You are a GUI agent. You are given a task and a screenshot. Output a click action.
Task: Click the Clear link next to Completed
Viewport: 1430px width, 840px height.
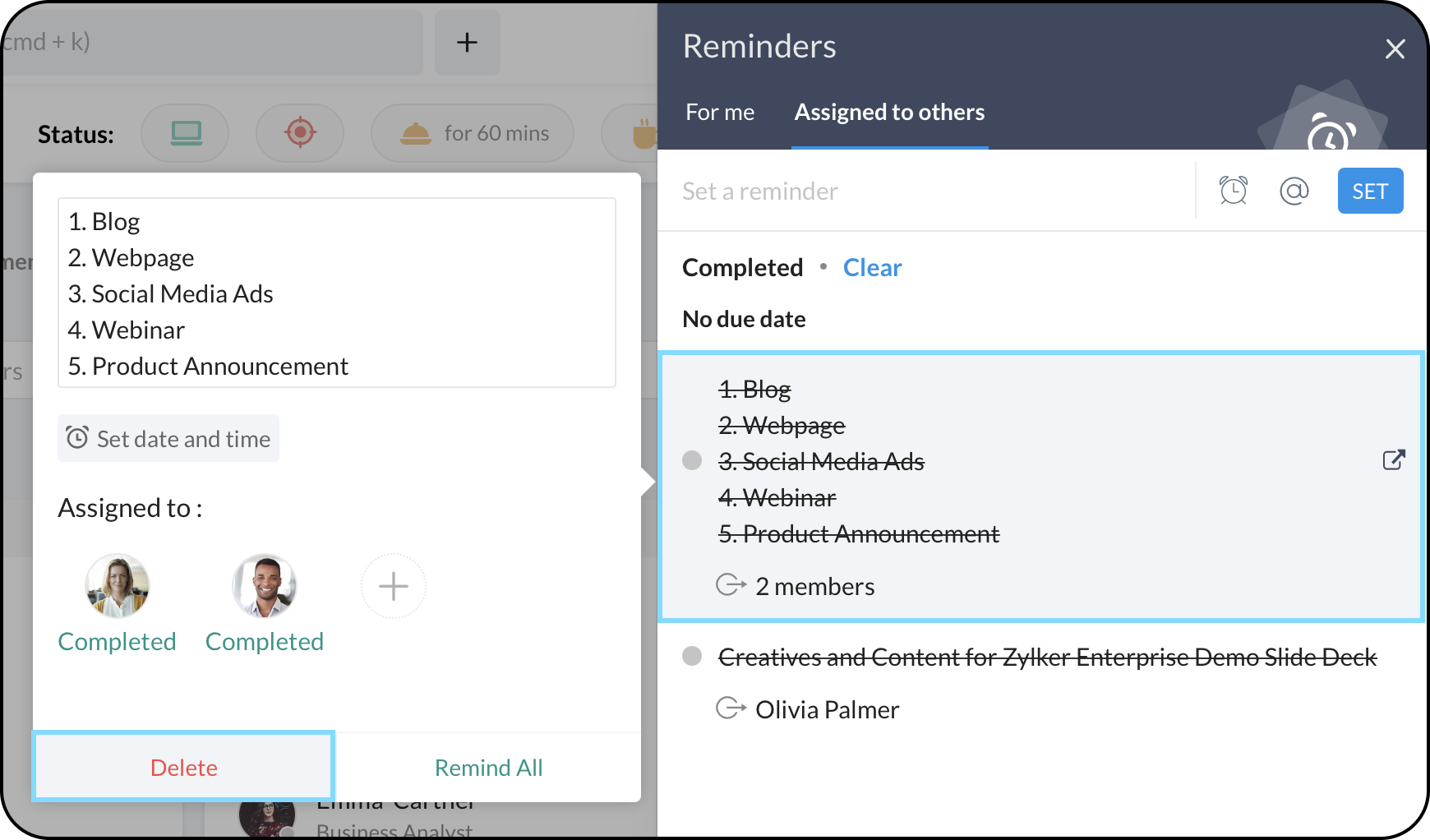pyautogui.click(x=872, y=268)
